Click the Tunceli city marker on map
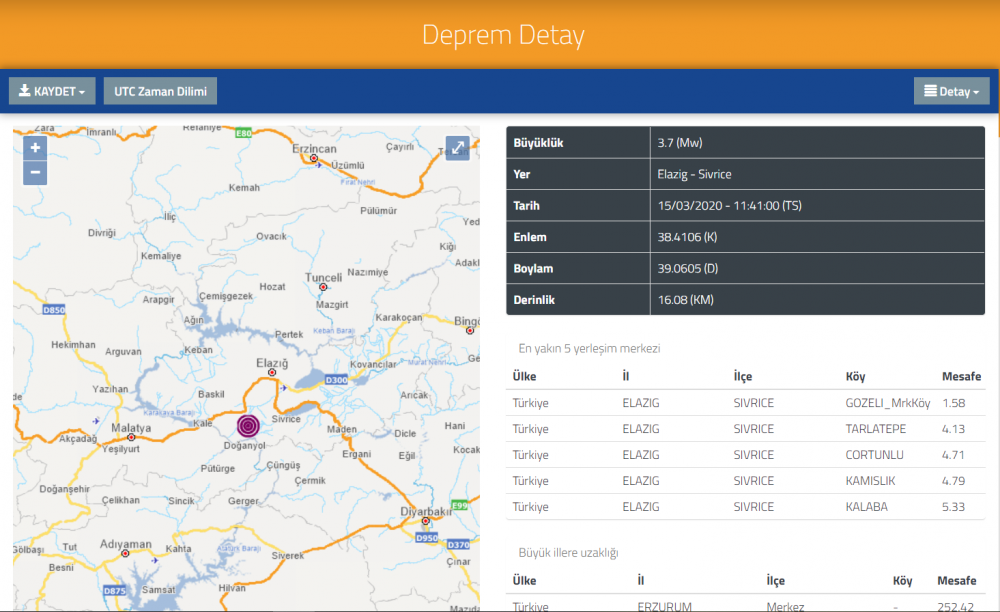Screen dimensions: 1000x612 click(x=323, y=286)
